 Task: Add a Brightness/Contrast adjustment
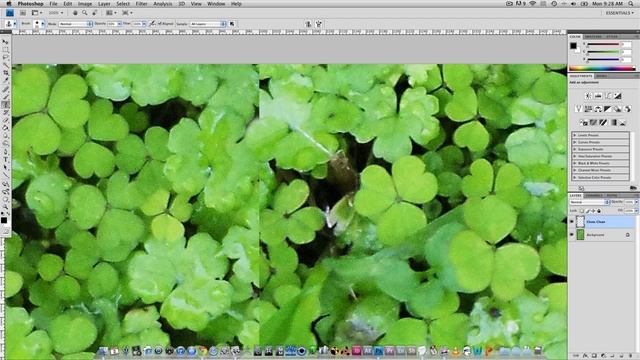pyautogui.click(x=588, y=96)
